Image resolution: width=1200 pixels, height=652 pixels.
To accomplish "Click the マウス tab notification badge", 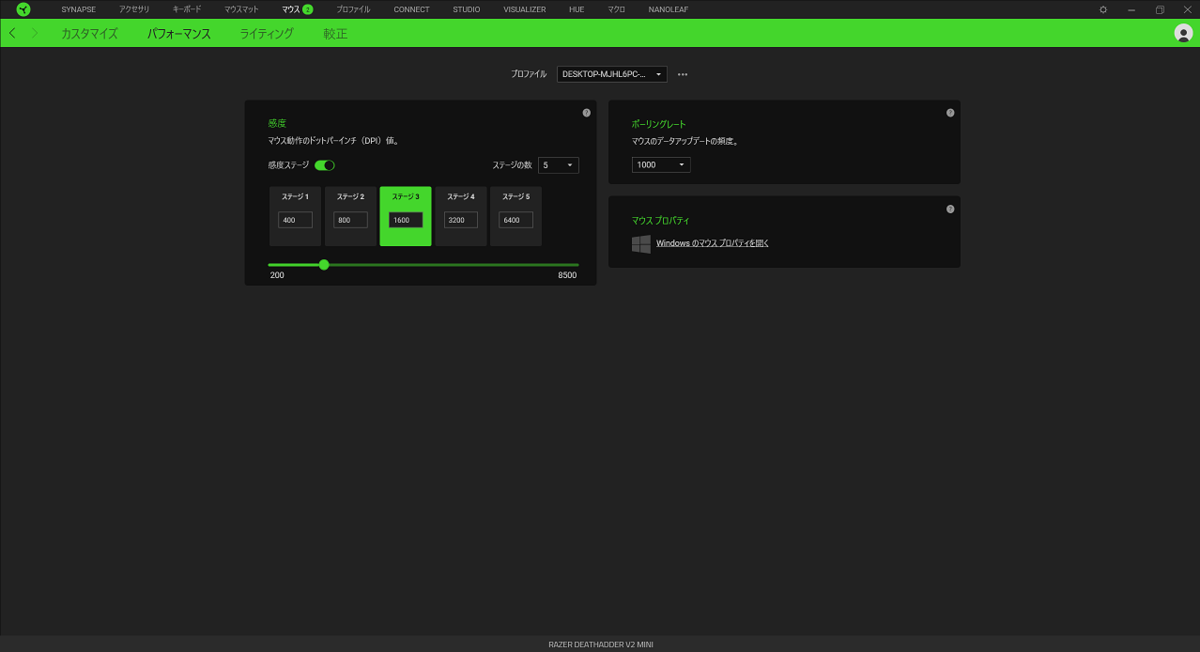I will tap(308, 9).
